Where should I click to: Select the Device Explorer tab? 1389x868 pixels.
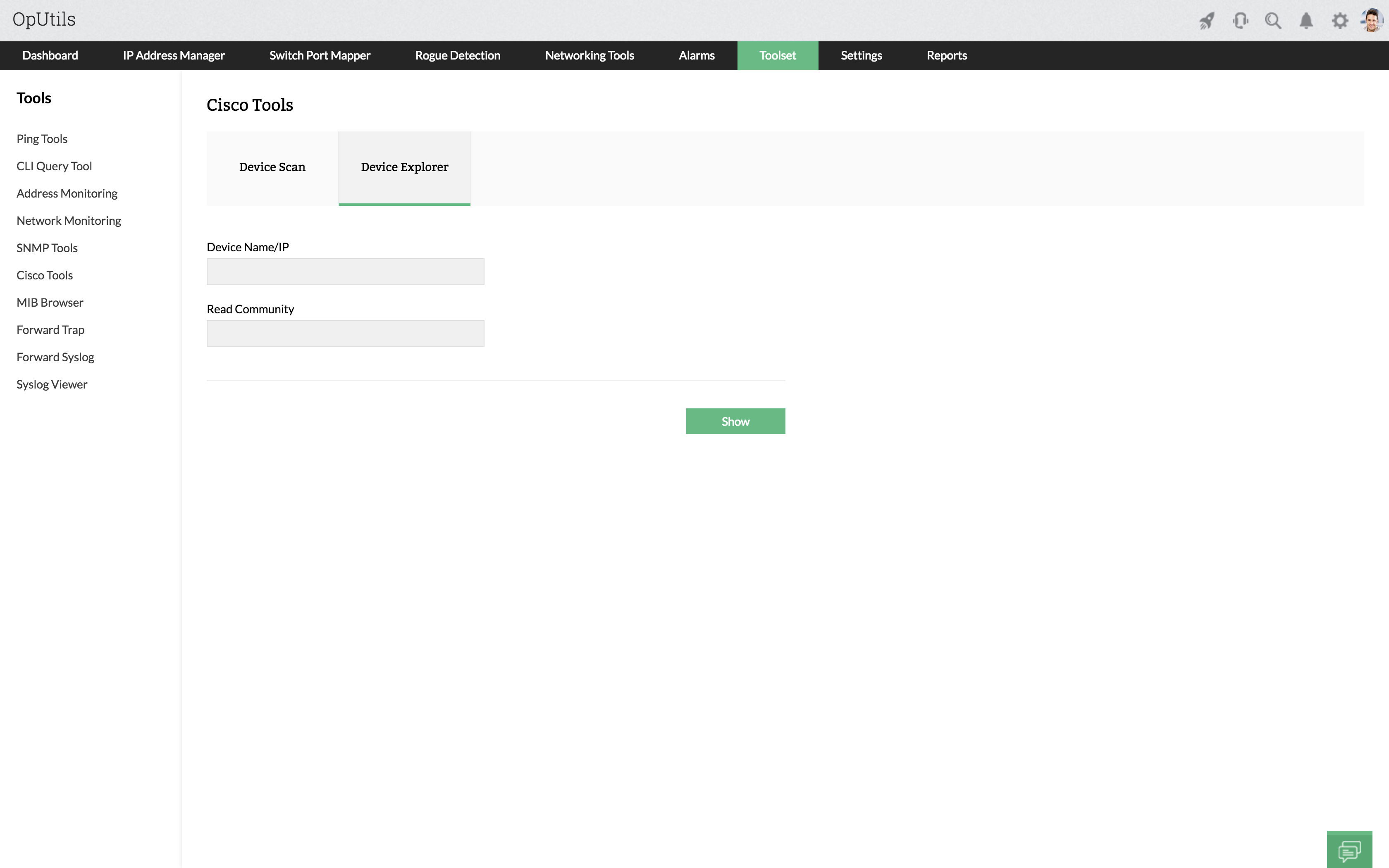click(x=404, y=167)
